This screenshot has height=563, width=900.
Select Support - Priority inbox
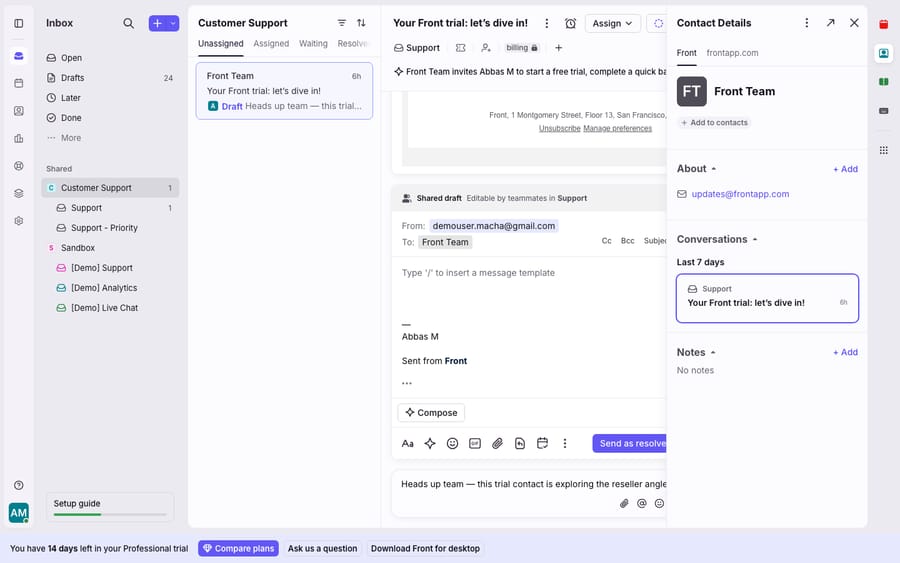point(110,228)
